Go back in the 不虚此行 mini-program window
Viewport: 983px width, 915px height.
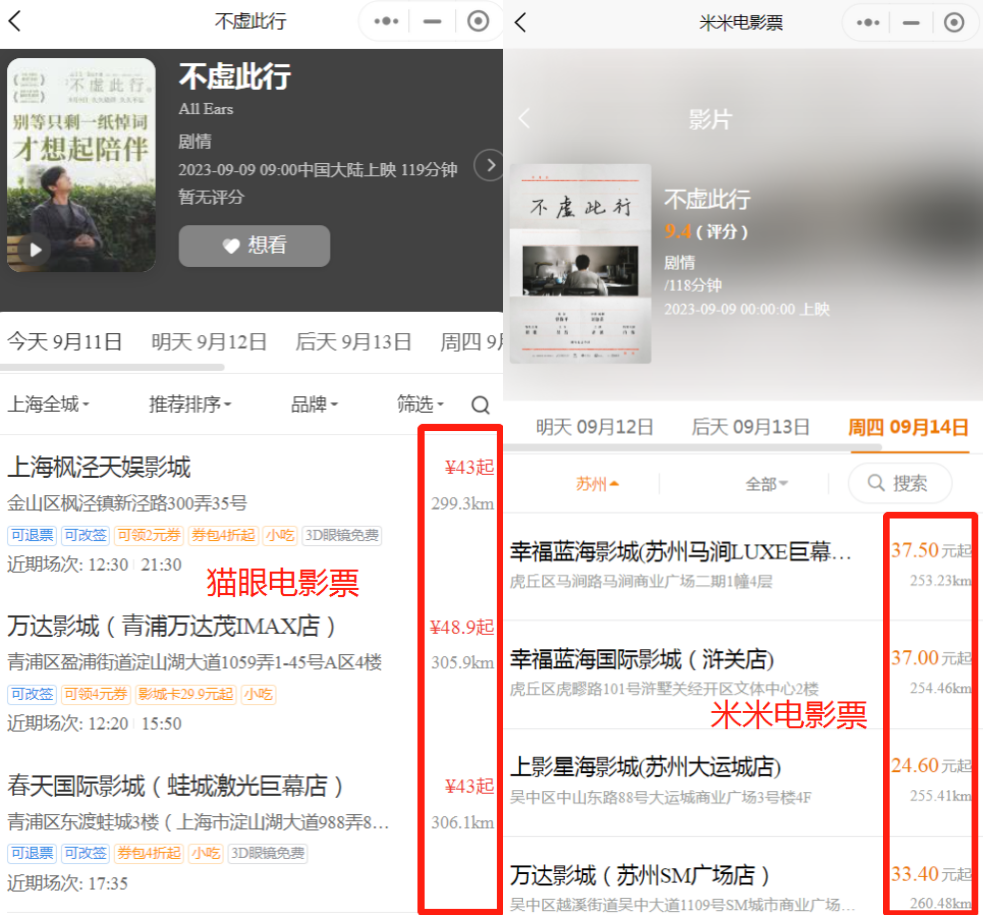15,21
